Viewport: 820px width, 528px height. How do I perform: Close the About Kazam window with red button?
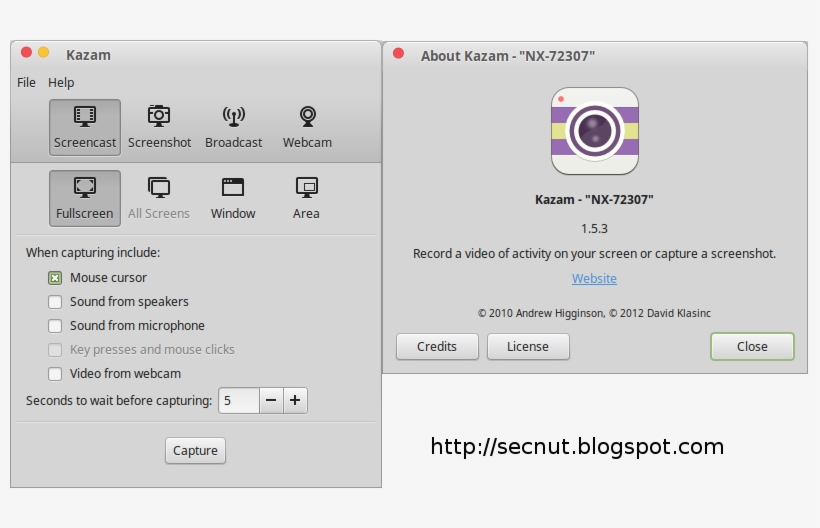(398, 53)
